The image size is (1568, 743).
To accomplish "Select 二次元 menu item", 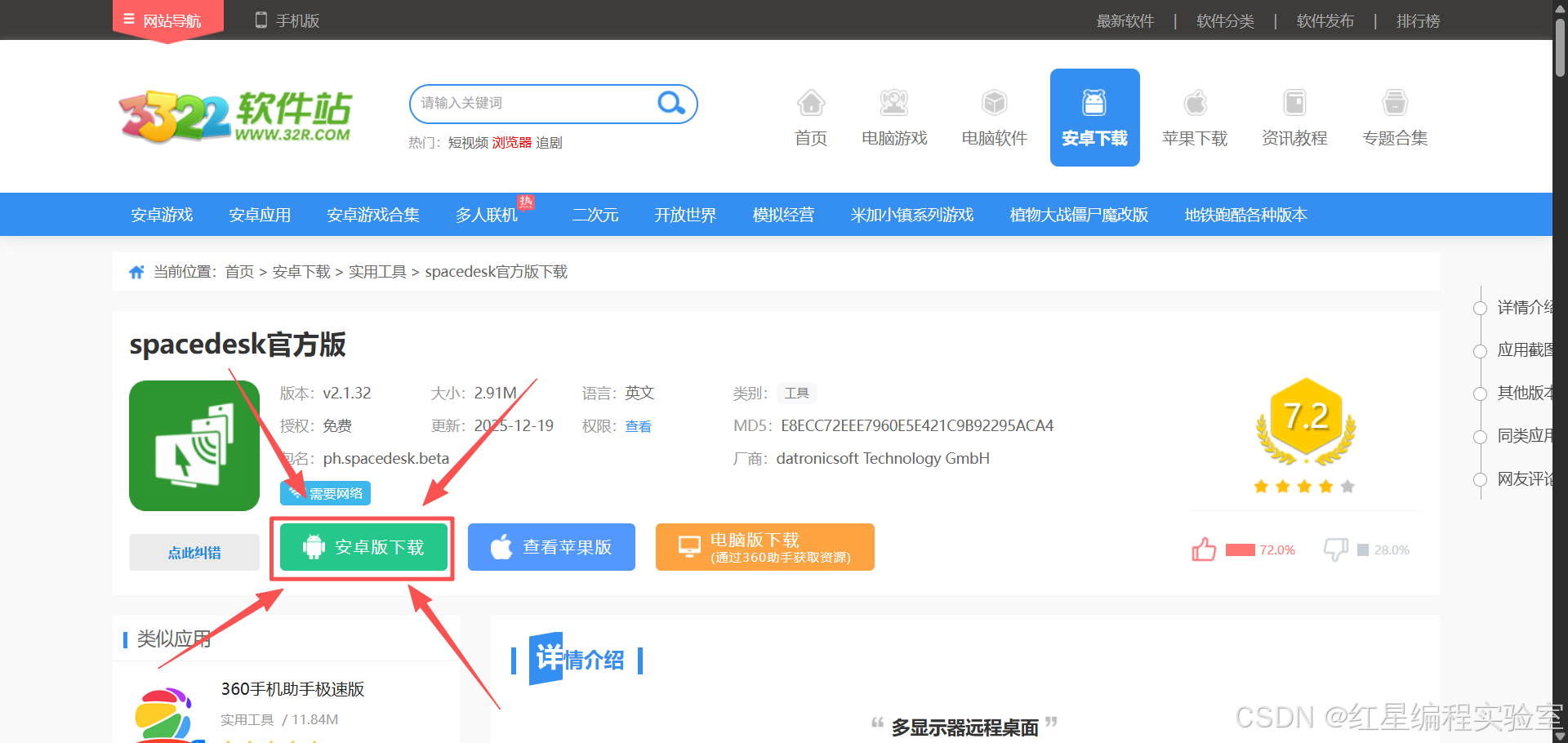I will click(595, 215).
